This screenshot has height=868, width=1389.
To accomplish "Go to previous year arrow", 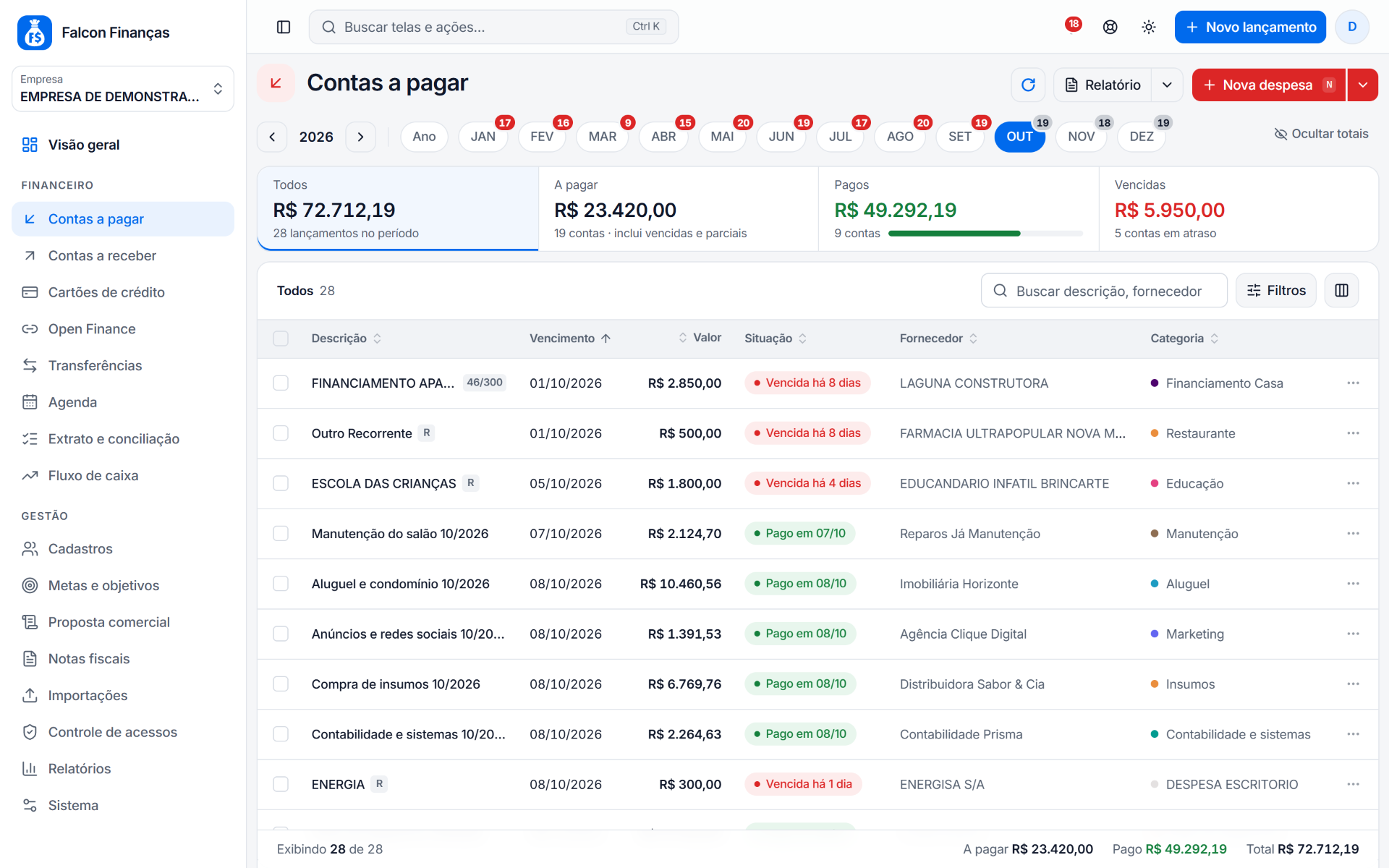I will [x=272, y=137].
